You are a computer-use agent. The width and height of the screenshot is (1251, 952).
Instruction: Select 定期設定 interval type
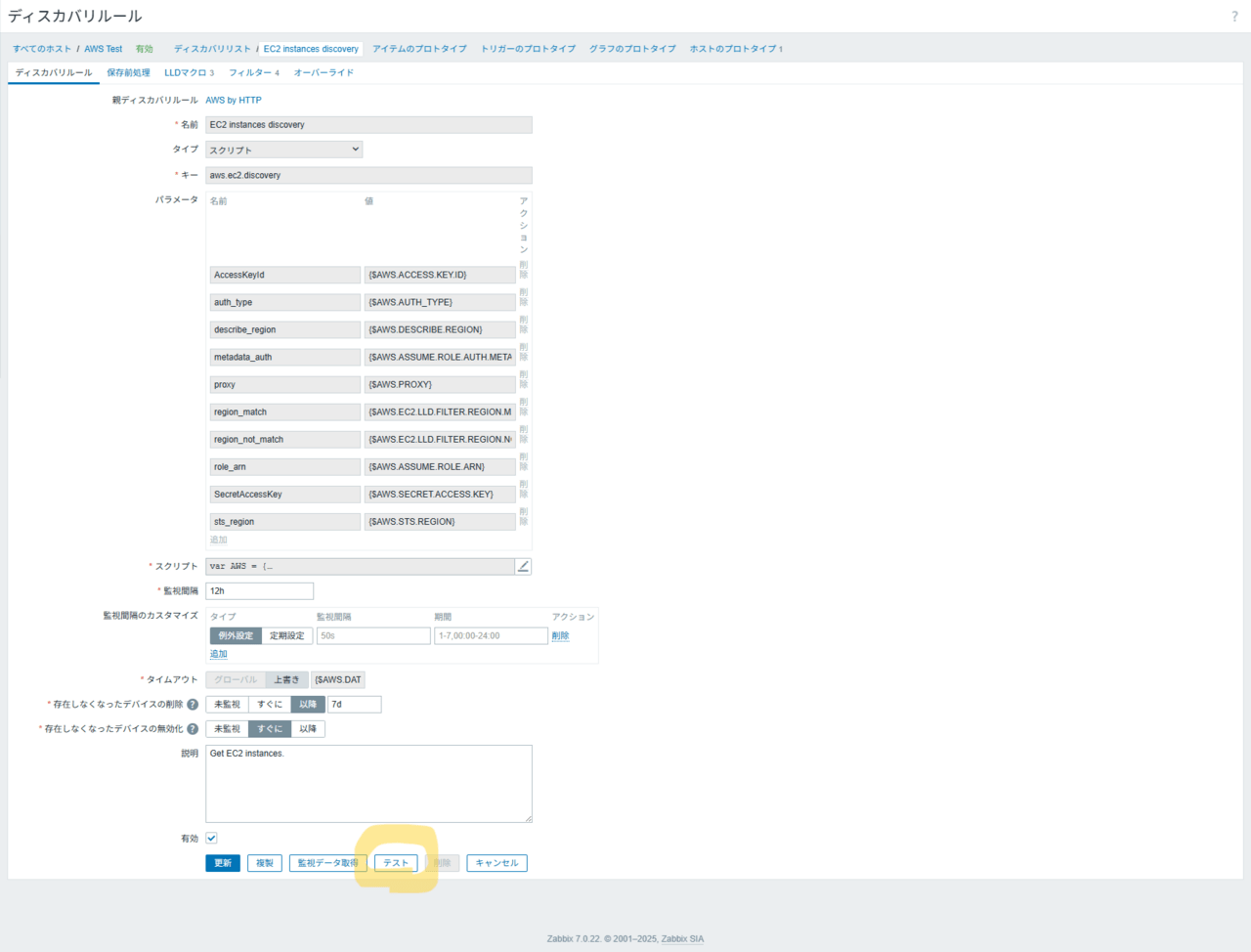(286, 635)
